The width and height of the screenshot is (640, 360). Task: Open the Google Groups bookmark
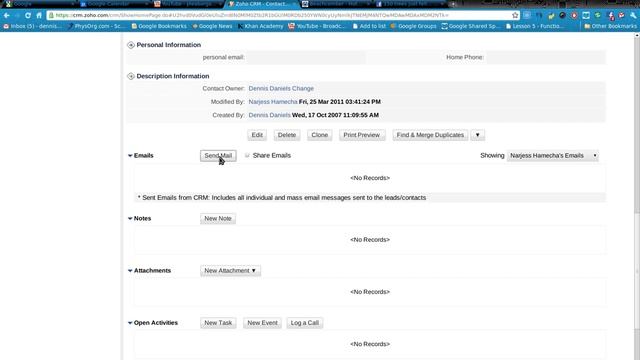(413, 26)
